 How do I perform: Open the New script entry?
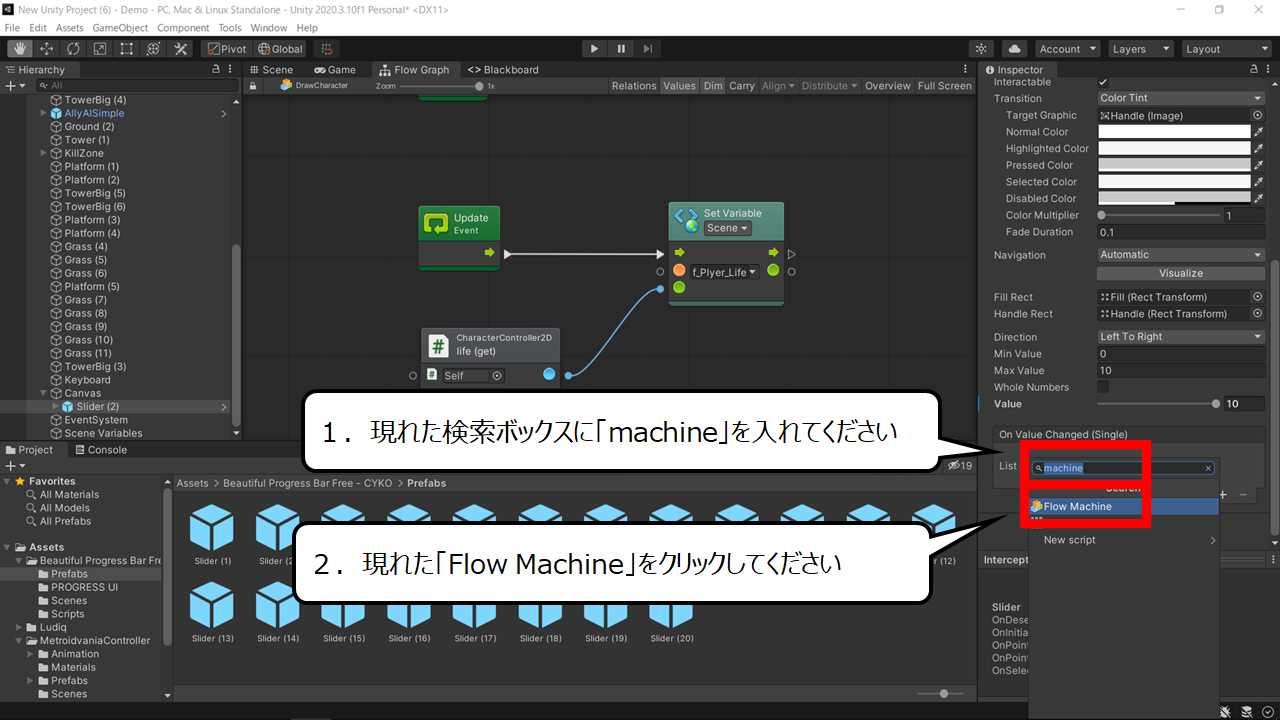tap(1123, 540)
